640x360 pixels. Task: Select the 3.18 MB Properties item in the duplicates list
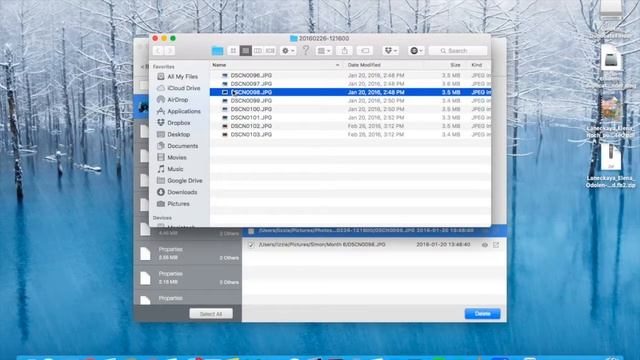188,278
